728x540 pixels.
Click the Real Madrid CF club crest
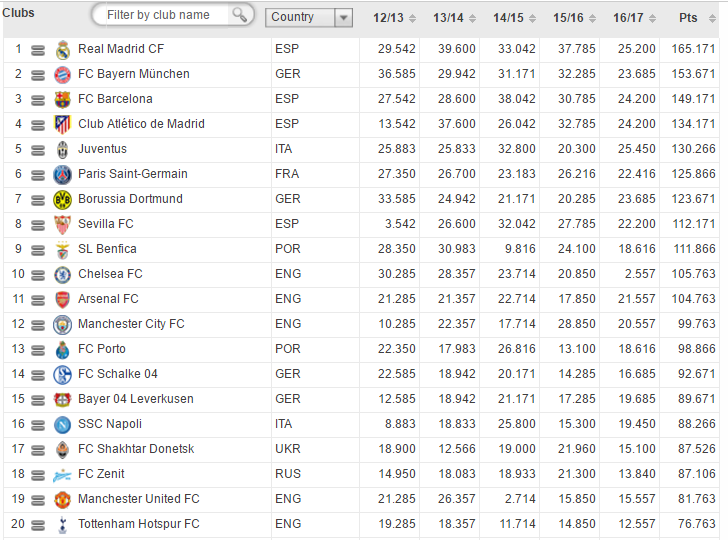[63, 49]
